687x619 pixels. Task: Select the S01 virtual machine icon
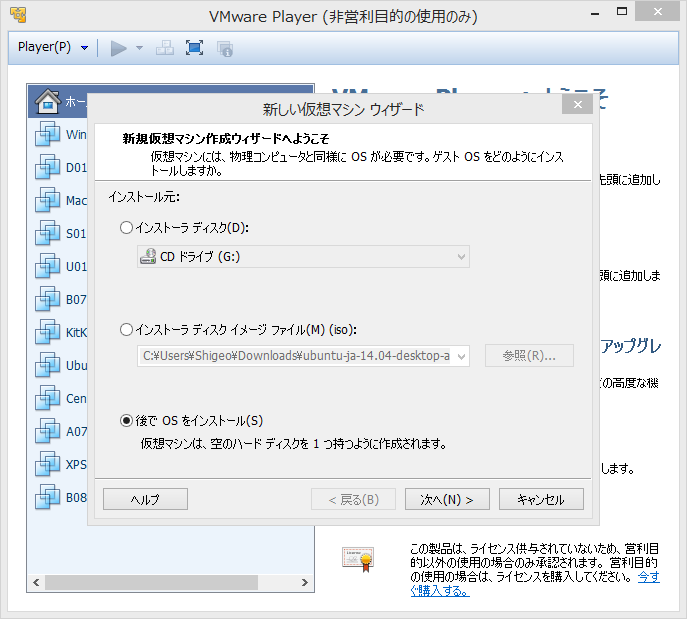click(48, 233)
